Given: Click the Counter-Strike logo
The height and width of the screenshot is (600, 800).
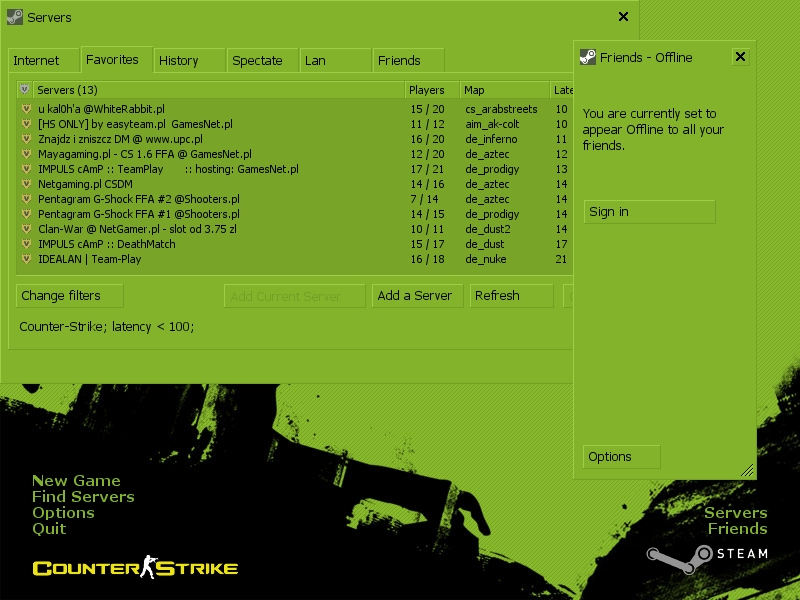Looking at the screenshot, I should click(x=135, y=567).
